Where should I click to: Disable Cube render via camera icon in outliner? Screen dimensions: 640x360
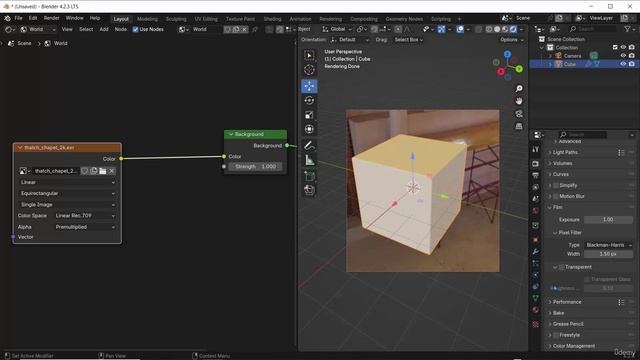(632, 64)
